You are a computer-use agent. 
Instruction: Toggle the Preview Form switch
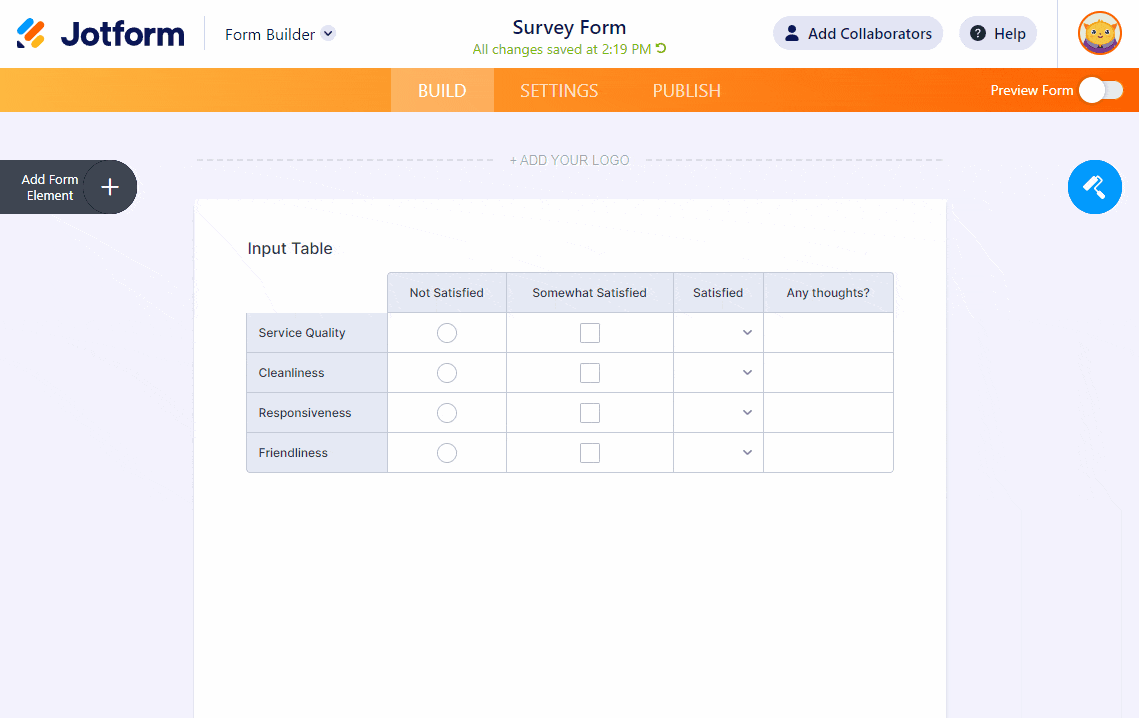tap(1101, 90)
